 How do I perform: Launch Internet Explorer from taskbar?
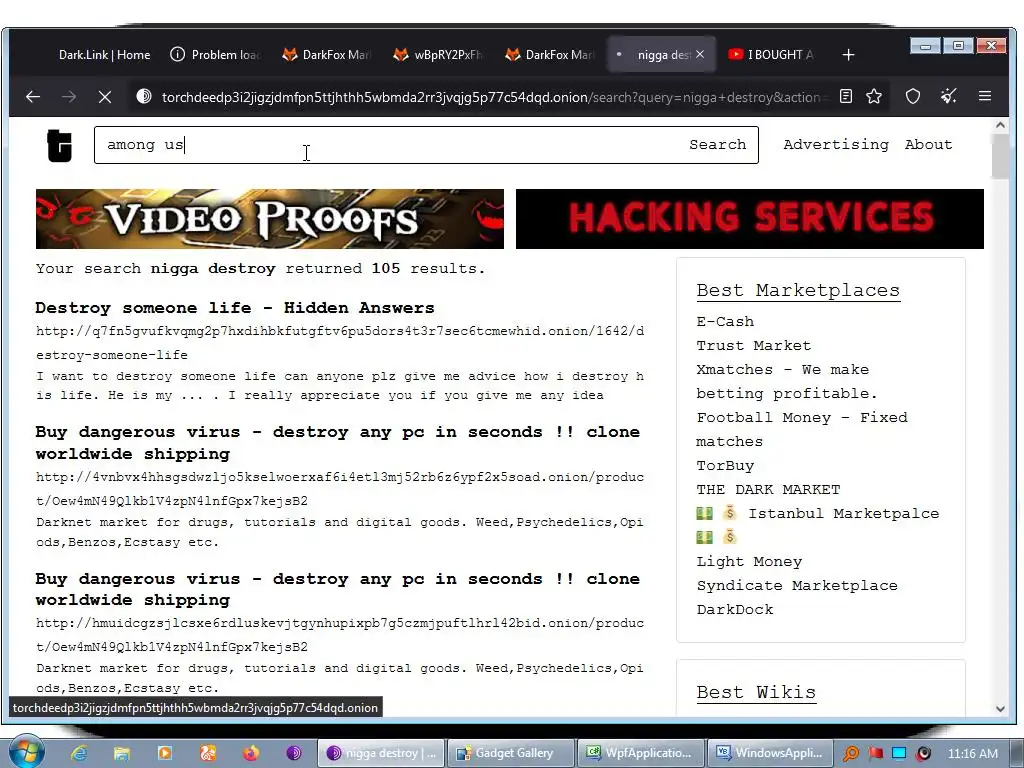[x=79, y=753]
